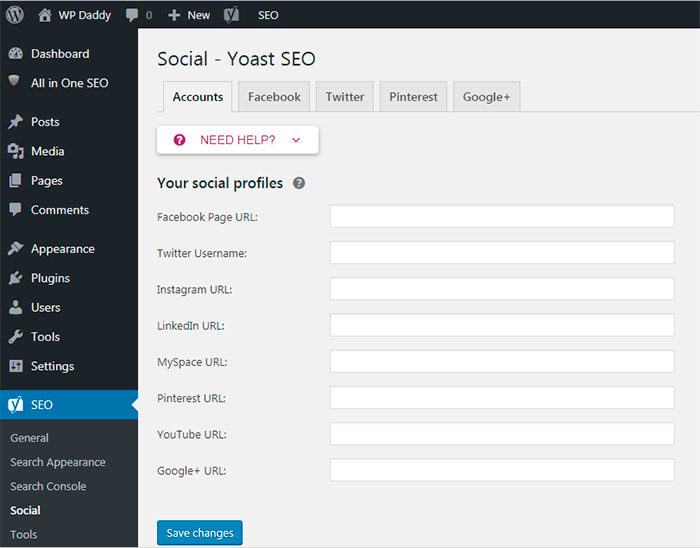Click the Pages icon in sidebar

coord(15,180)
